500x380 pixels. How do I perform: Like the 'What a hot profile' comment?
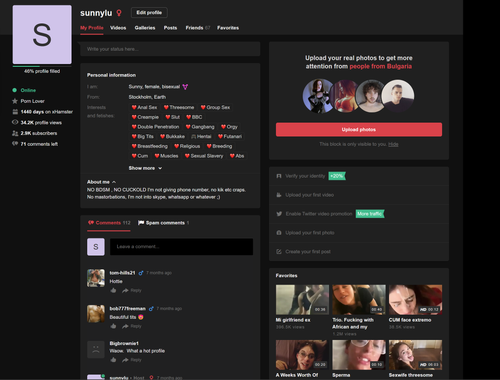[x=113, y=360]
